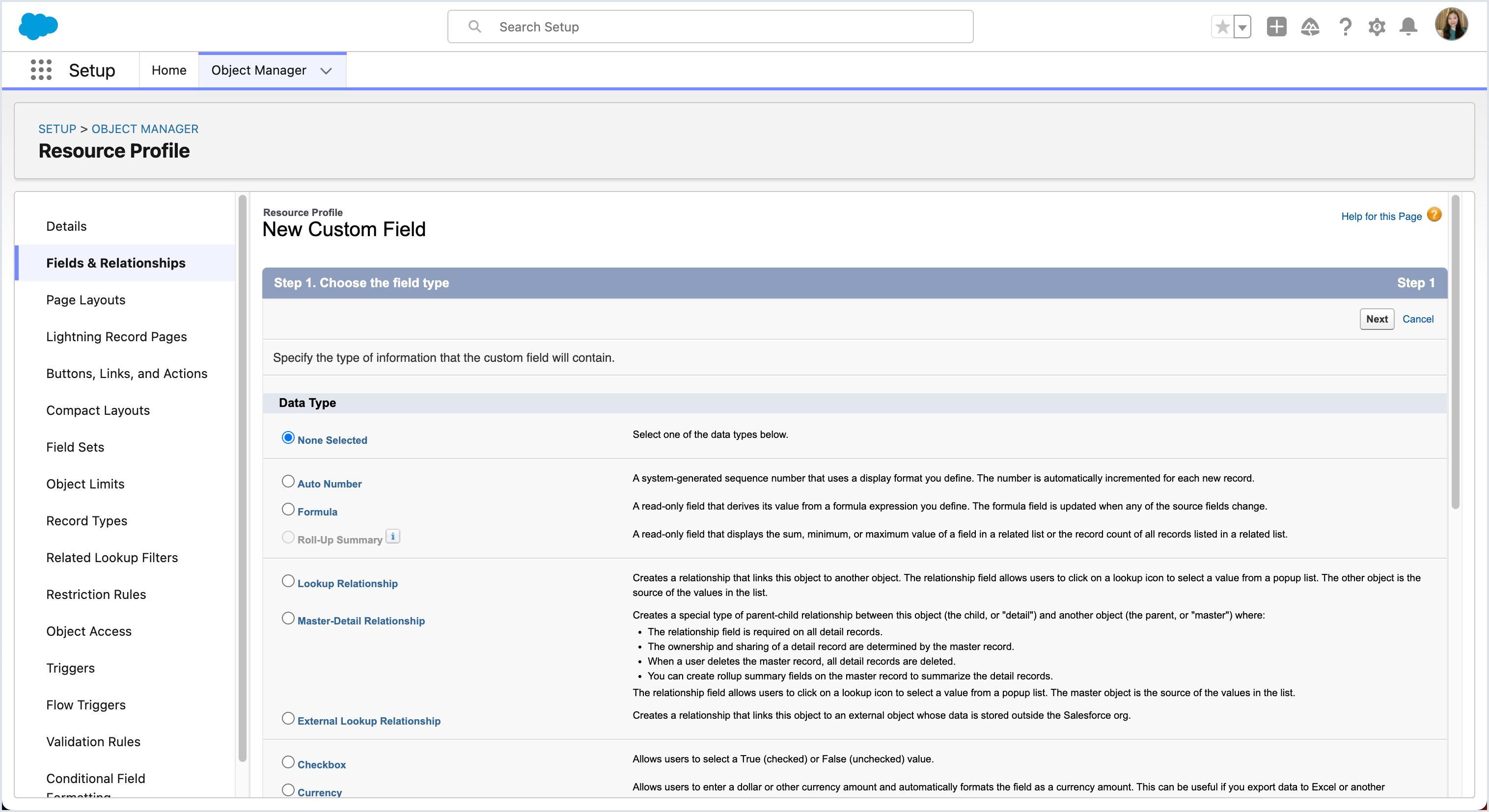Open the Help question mark icon
The image size is (1489, 812).
pos(1345,27)
